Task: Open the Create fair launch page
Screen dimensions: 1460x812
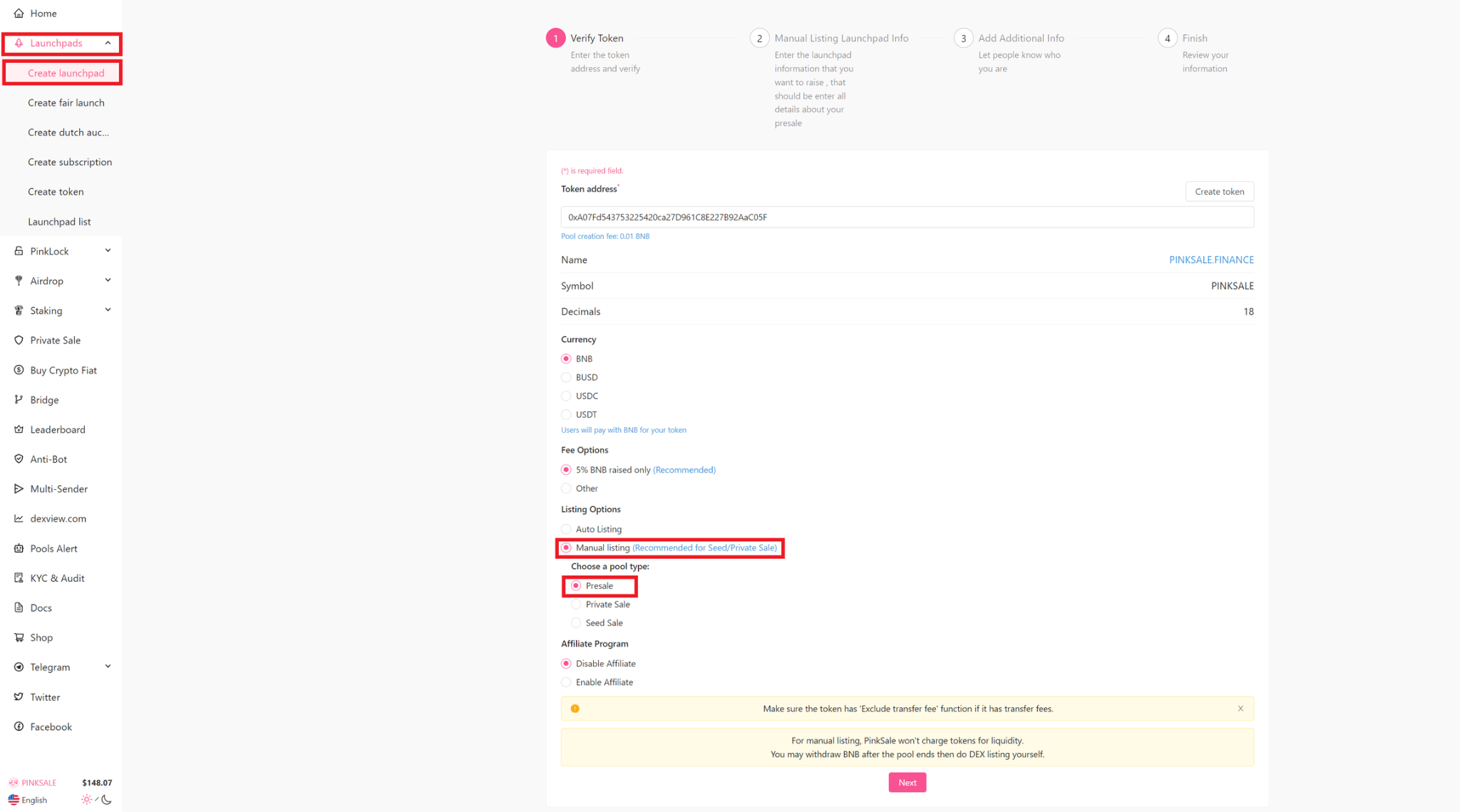Action: tap(65, 102)
